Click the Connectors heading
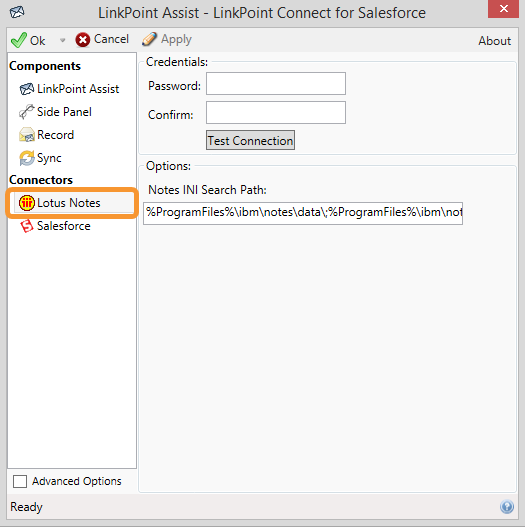 pos(41,180)
